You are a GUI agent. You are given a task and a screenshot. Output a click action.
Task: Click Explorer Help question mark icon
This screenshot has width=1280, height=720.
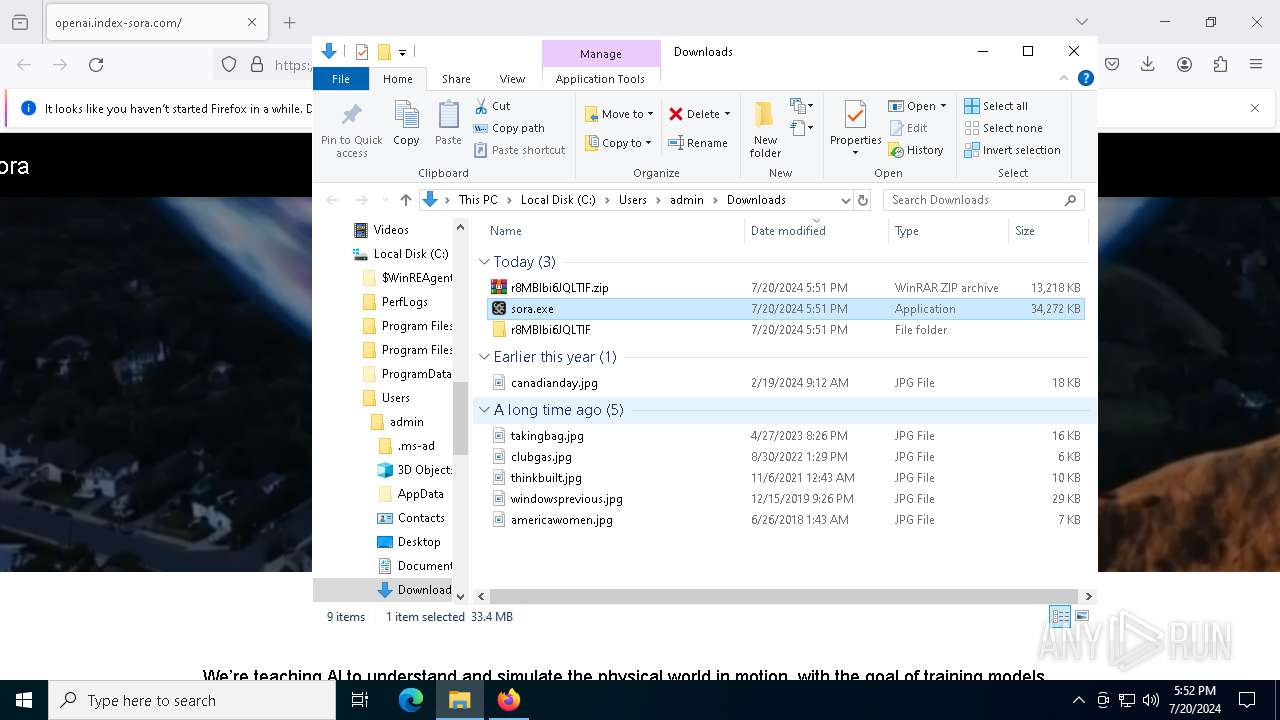(1085, 78)
